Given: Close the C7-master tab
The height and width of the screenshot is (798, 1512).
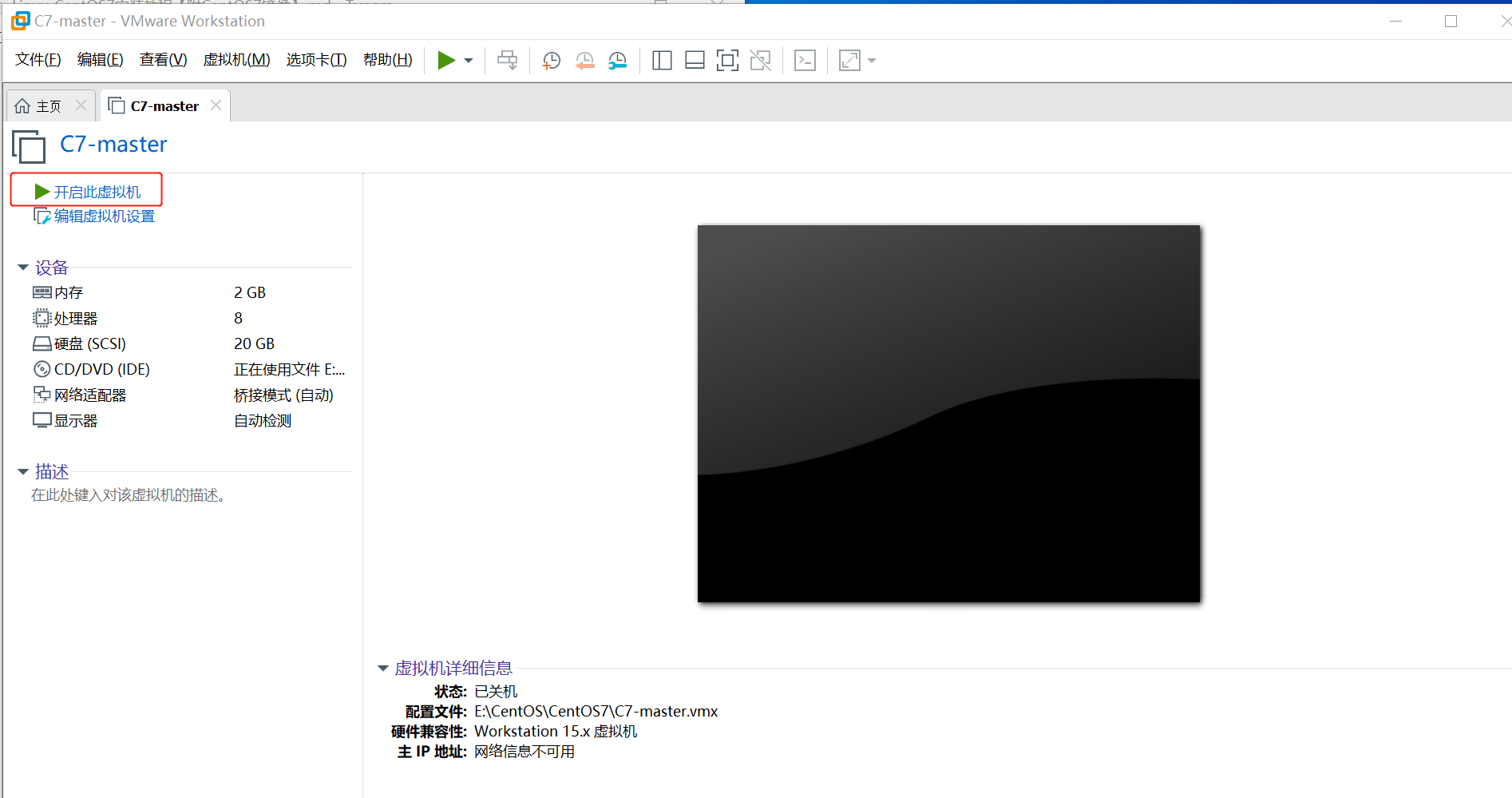Looking at the screenshot, I should (216, 105).
